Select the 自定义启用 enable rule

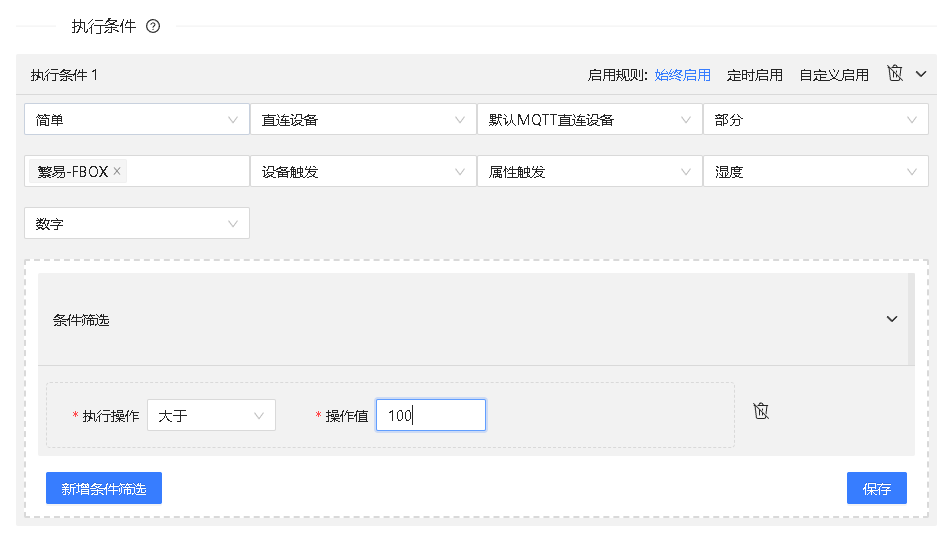coord(833,75)
